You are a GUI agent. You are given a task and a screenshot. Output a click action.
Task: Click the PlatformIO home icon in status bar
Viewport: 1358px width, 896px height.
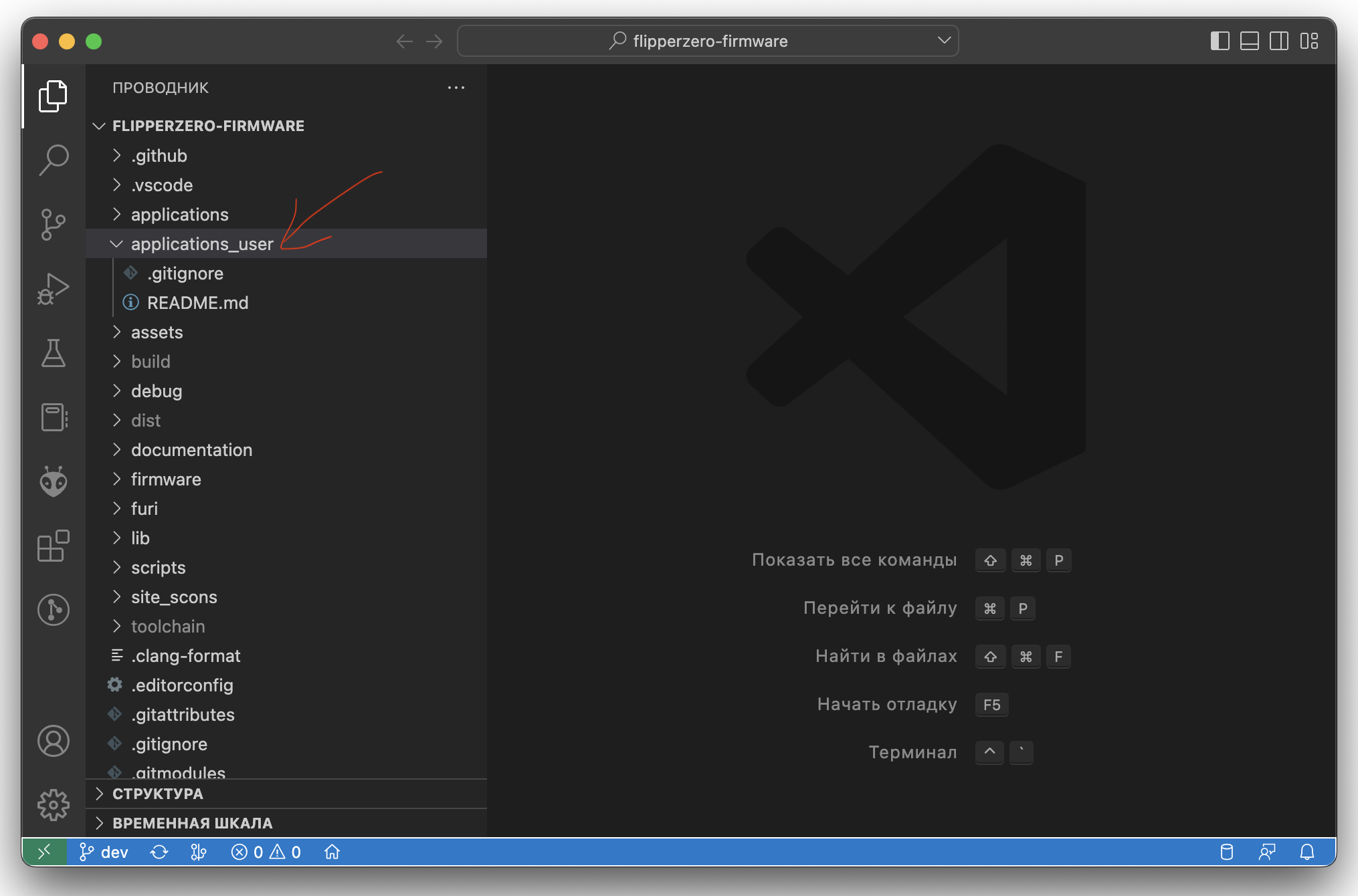pyautogui.click(x=332, y=852)
